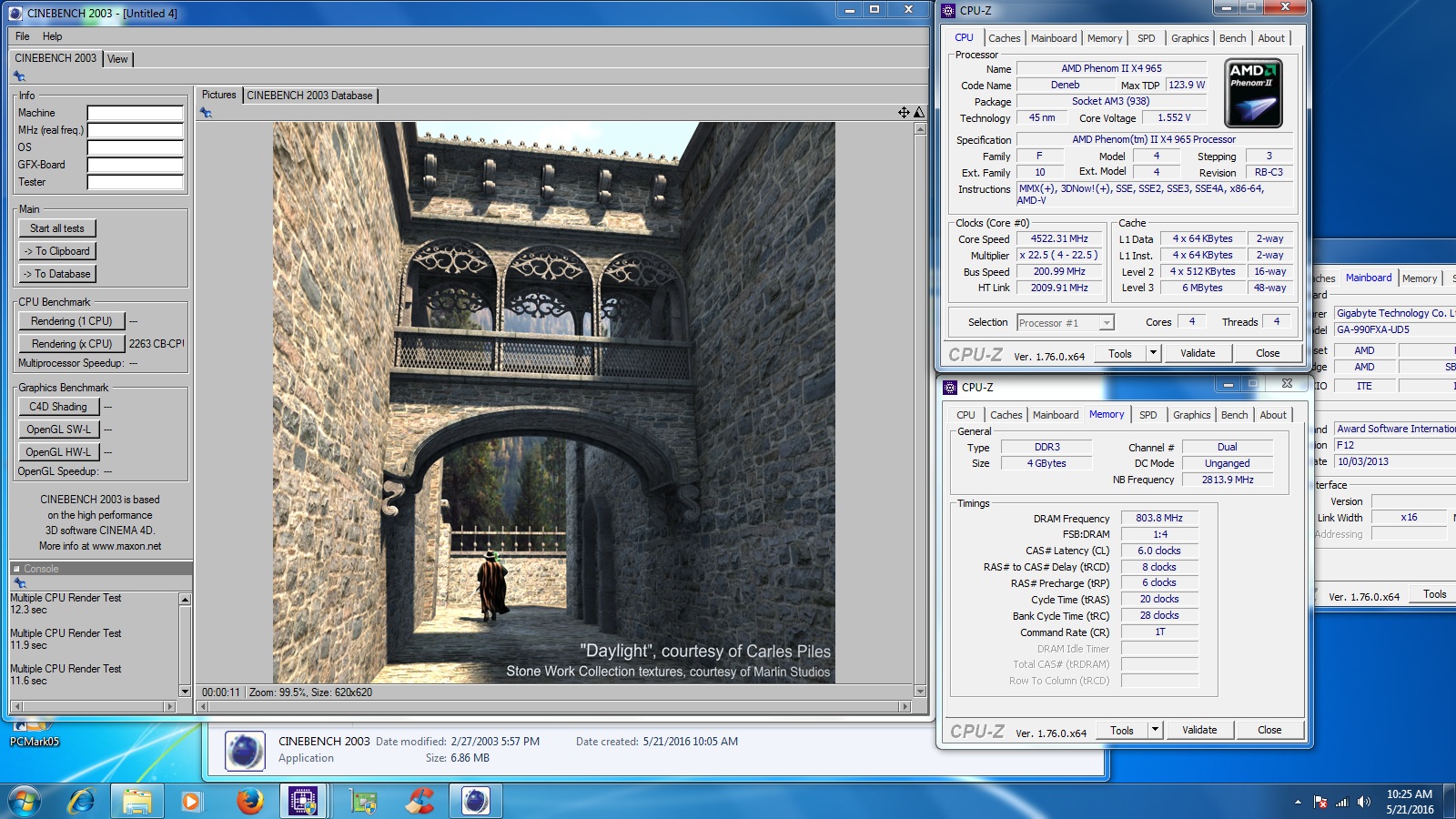The image size is (1456, 819).
Task: Switch to CPU-Z on the taskbar
Action: point(303,802)
